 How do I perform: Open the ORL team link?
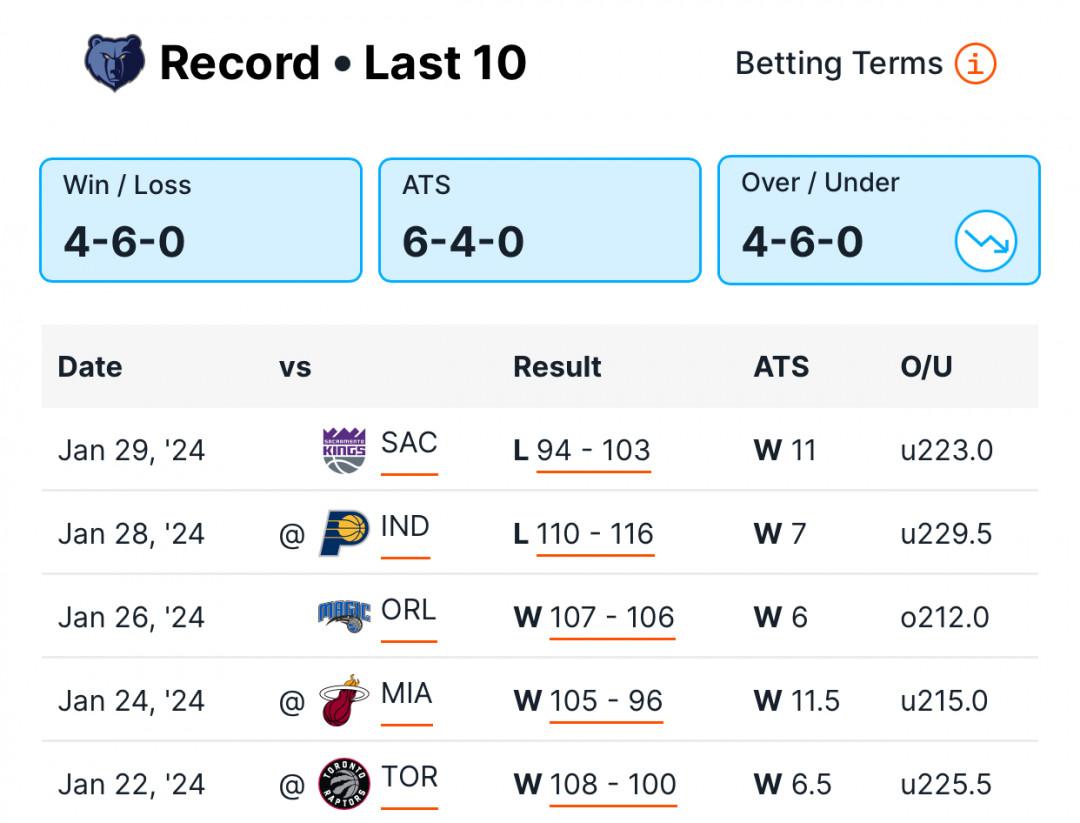(x=408, y=610)
